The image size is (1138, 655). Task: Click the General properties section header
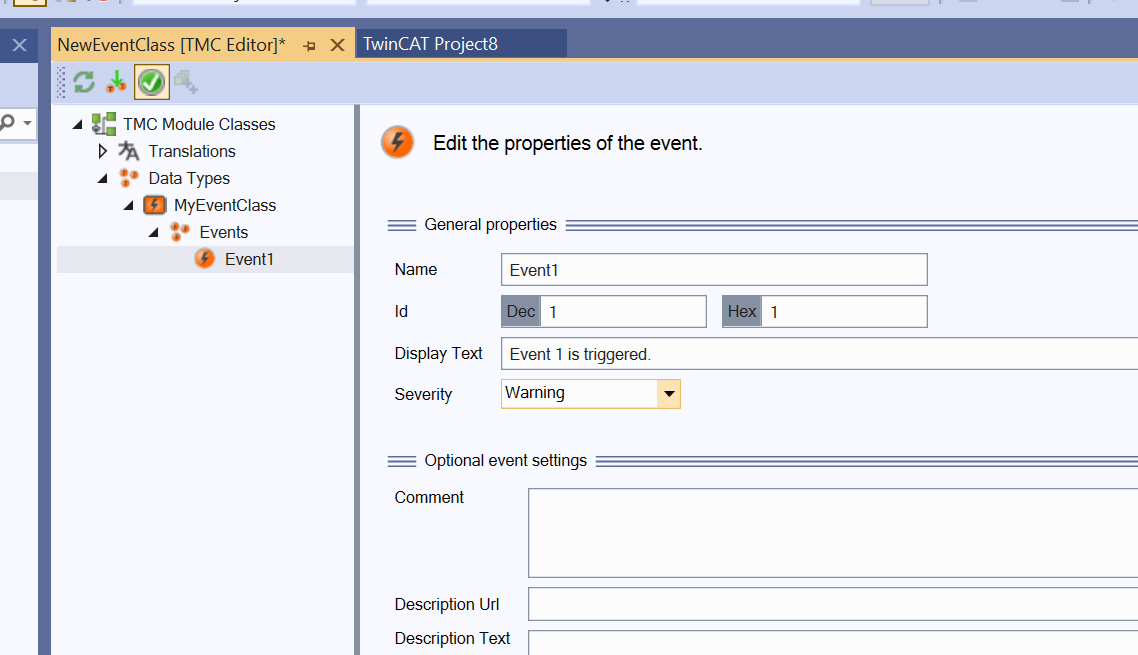490,224
